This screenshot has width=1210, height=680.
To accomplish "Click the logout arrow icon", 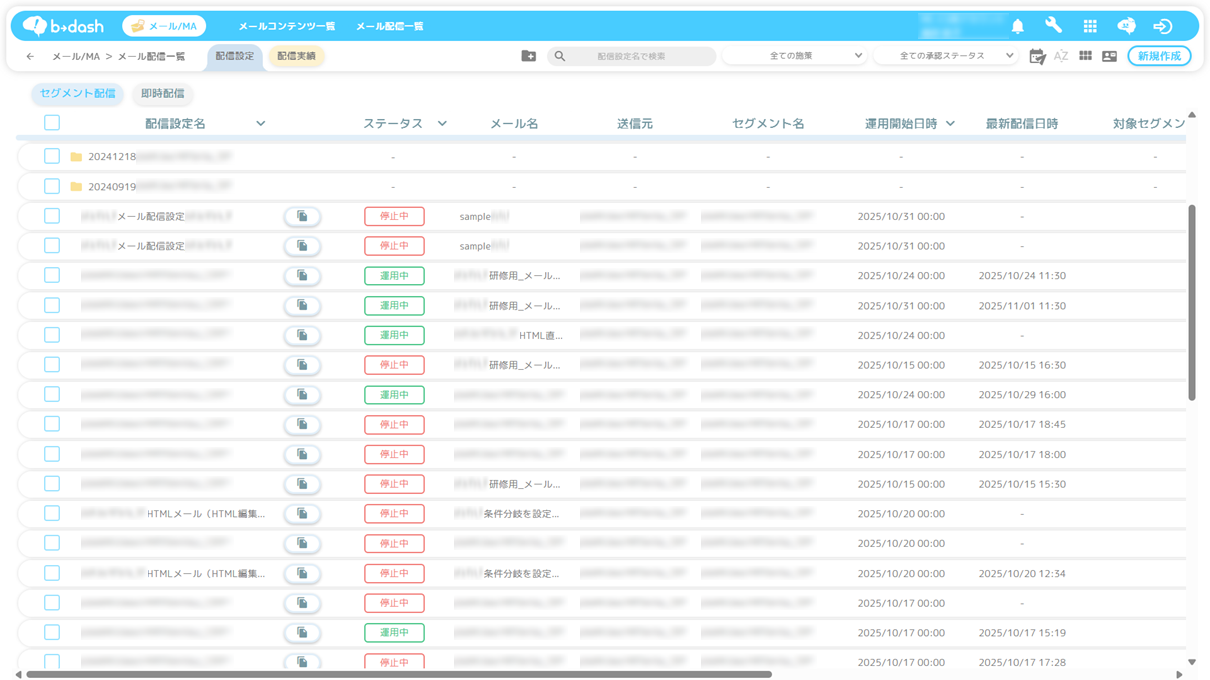I will 1162,26.
